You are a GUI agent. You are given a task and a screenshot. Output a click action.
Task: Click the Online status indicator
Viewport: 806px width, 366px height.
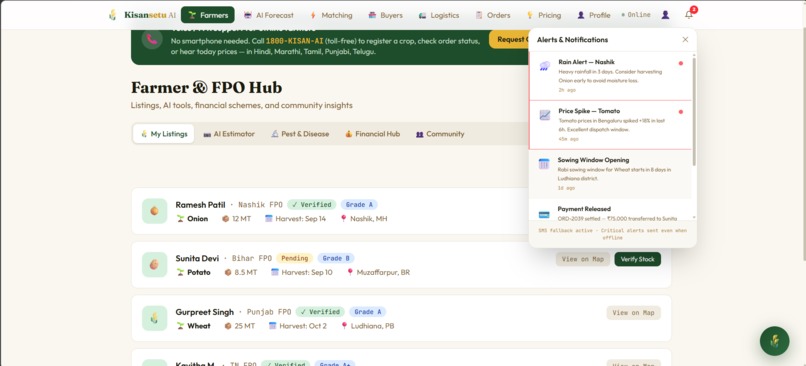point(636,15)
